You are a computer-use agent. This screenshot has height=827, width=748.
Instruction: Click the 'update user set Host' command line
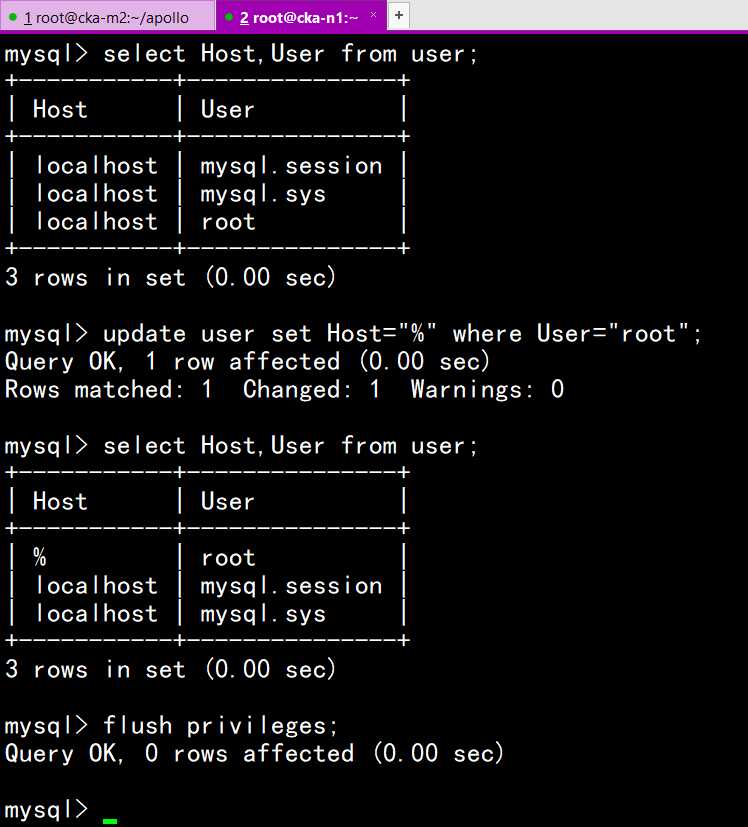click(x=402, y=334)
